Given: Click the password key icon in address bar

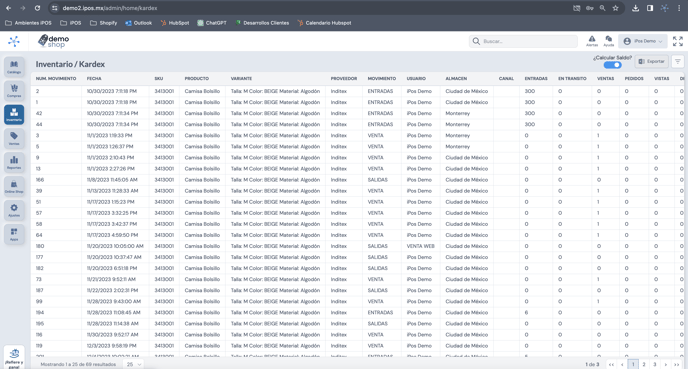Looking at the screenshot, I should click(589, 8).
